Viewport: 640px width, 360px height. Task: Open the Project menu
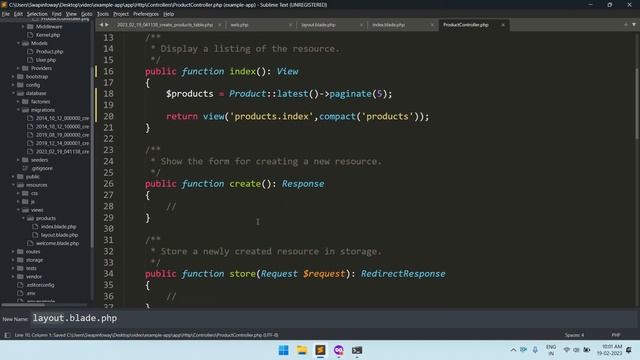(121, 14)
